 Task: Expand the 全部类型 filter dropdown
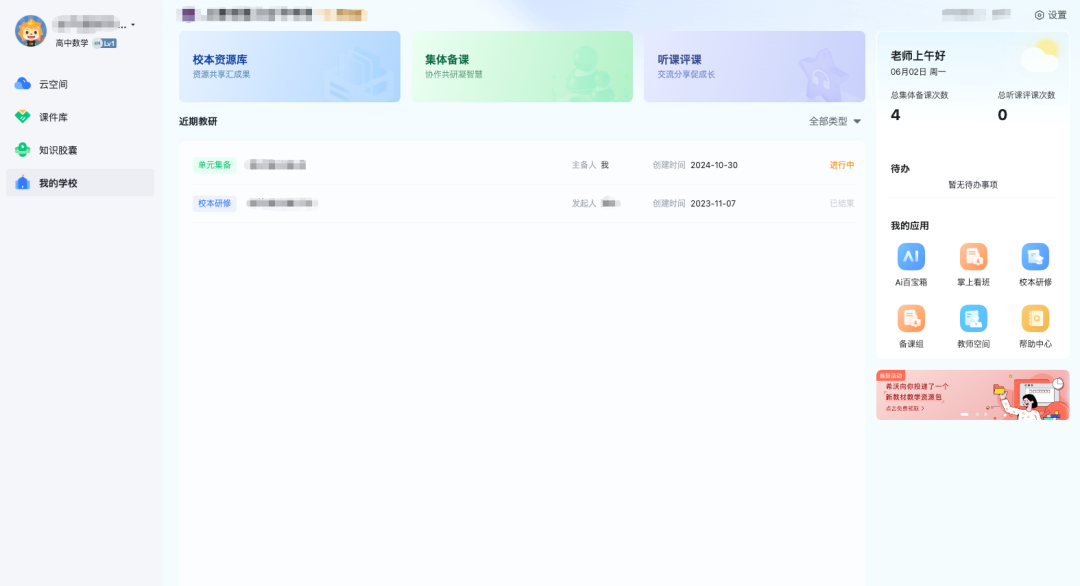827,119
